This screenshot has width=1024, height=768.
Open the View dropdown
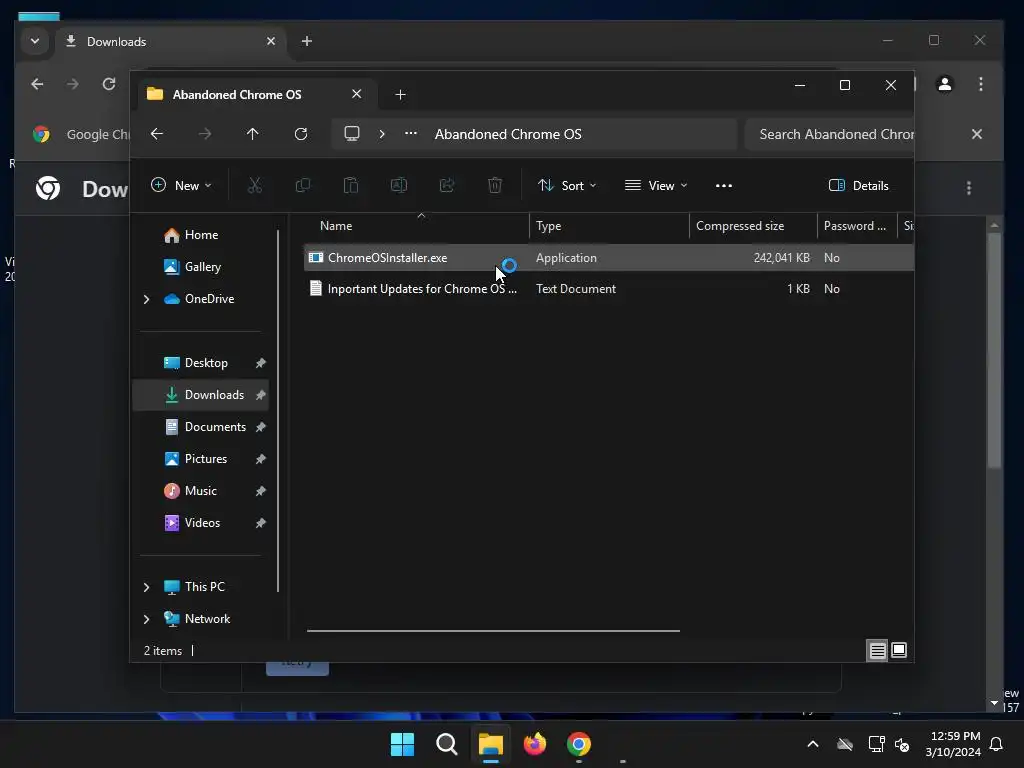point(656,185)
